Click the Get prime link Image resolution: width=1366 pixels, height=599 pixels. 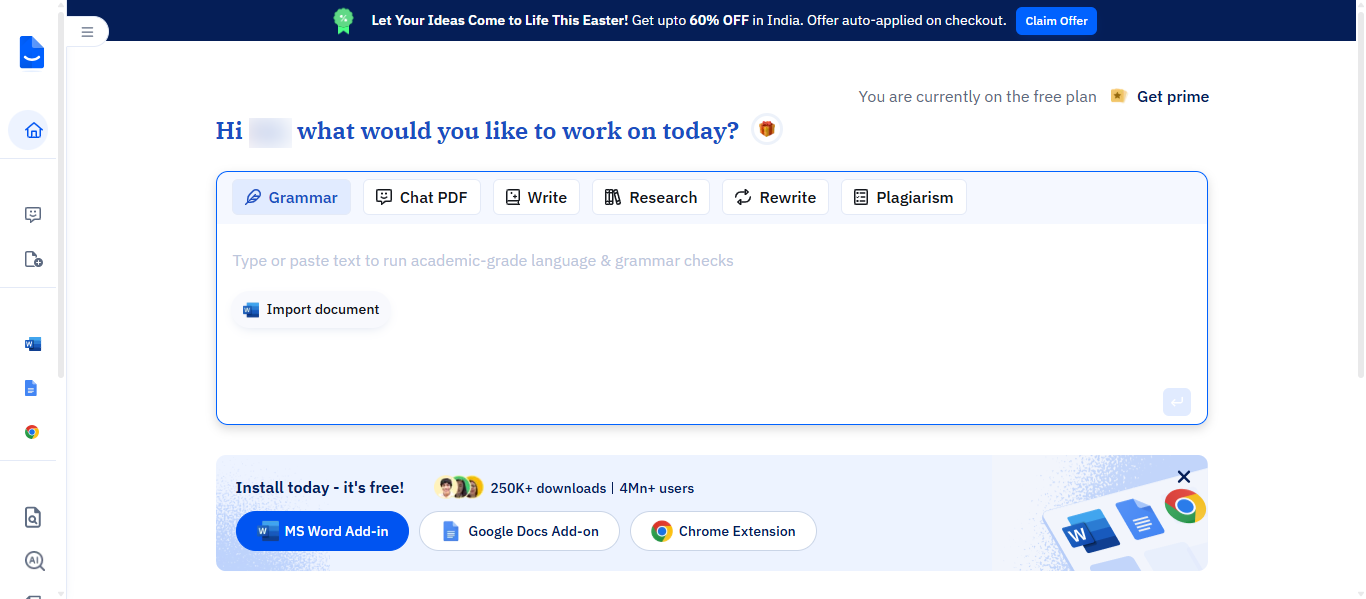coord(1172,97)
